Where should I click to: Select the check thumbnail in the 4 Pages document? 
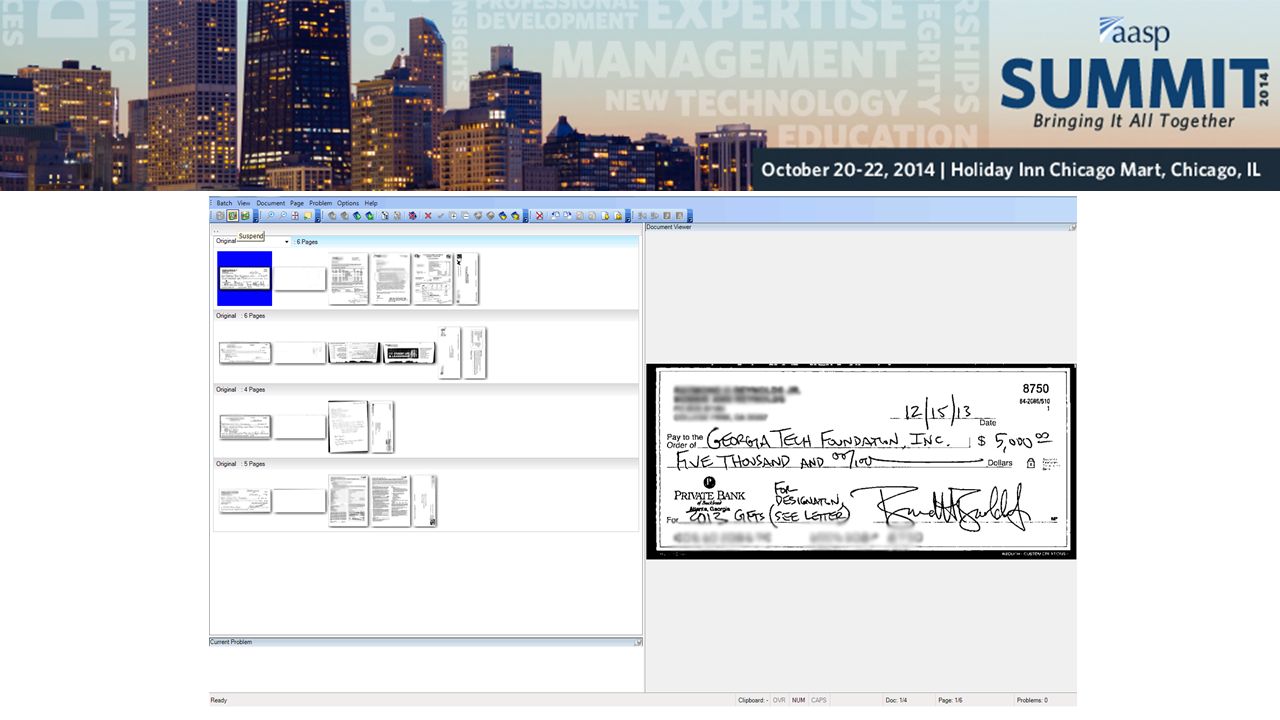pyautogui.click(x=245, y=427)
